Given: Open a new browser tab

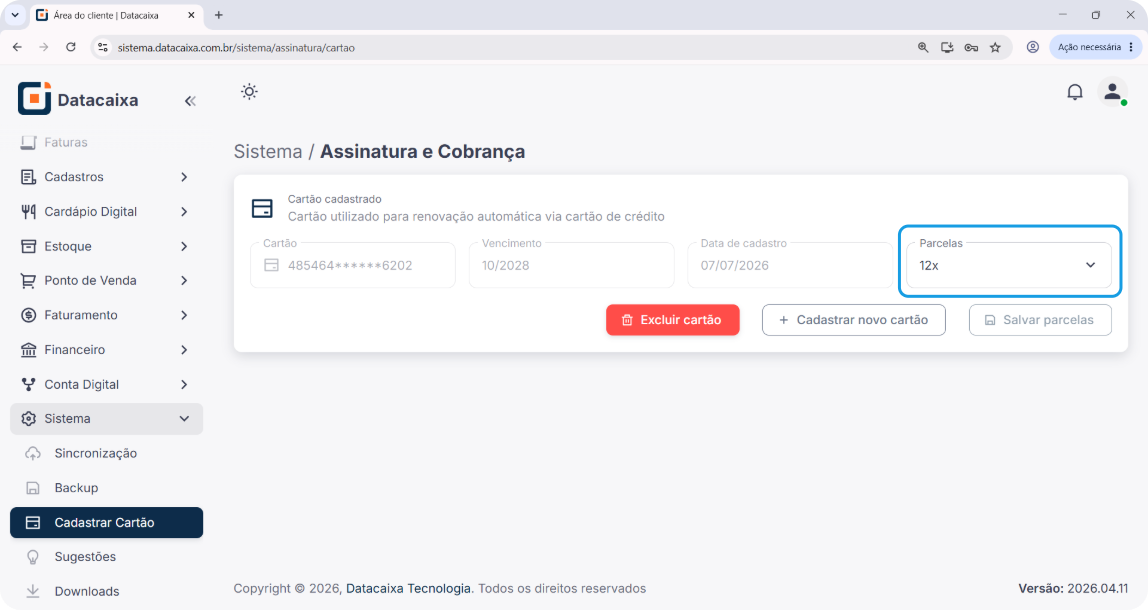Looking at the screenshot, I should 218,15.
